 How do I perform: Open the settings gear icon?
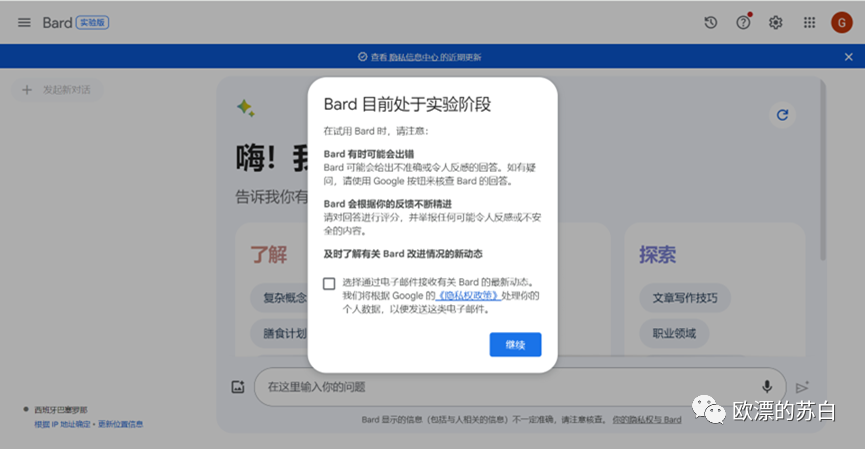click(x=776, y=22)
